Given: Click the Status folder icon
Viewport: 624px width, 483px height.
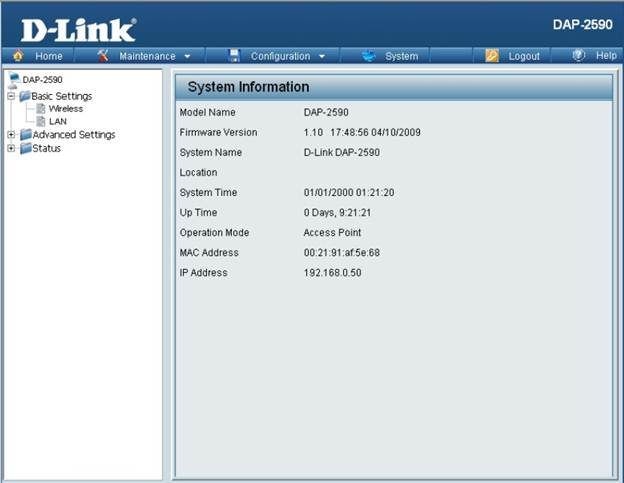Looking at the screenshot, I should (x=26, y=148).
